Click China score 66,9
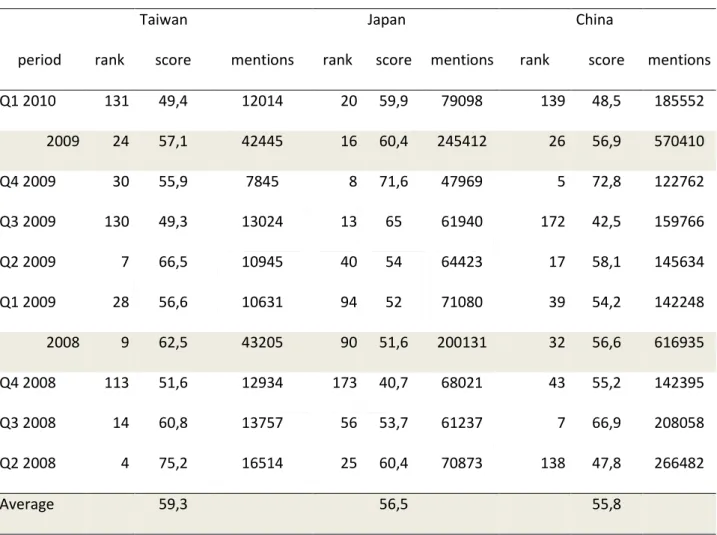Viewport: 717px width, 535px height. pos(606,423)
